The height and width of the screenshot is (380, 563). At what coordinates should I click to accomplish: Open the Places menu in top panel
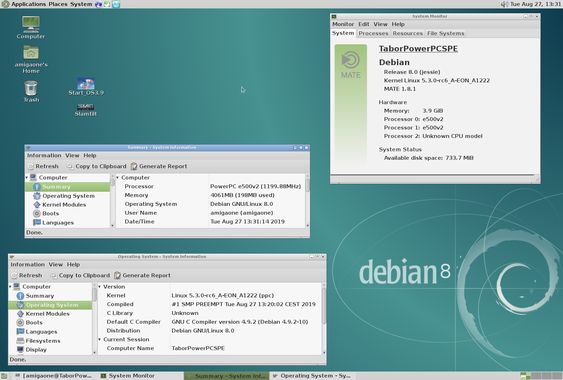click(x=58, y=4)
